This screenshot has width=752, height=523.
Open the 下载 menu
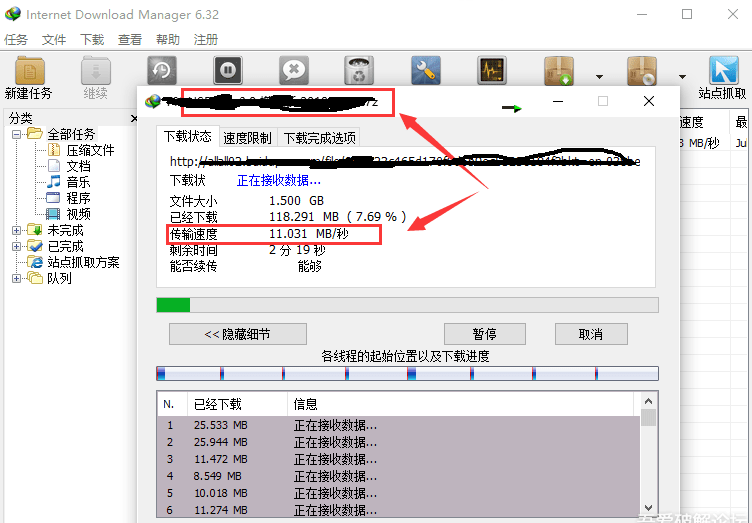(x=92, y=39)
